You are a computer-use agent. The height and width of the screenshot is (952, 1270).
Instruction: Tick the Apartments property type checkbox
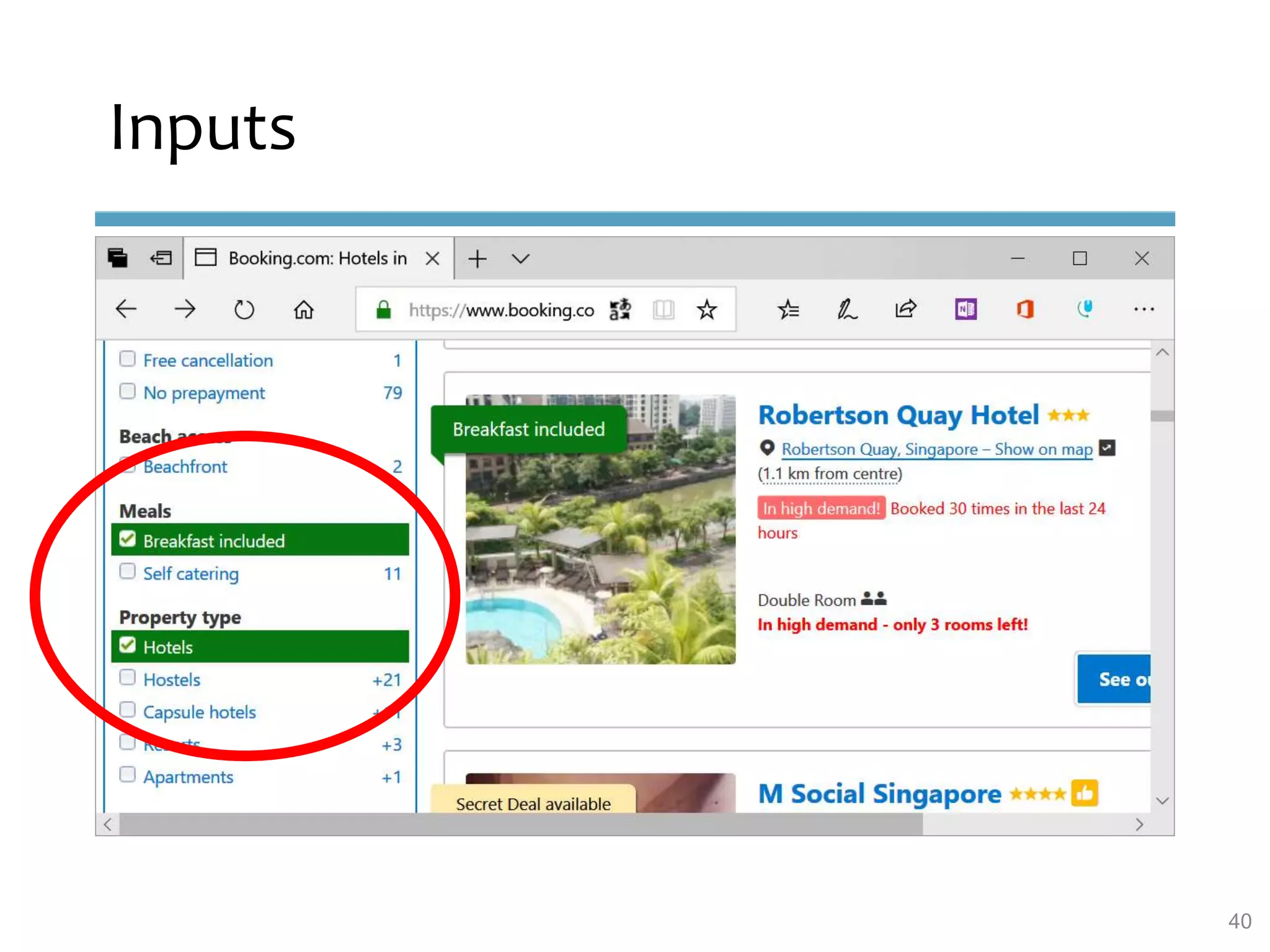[128, 775]
